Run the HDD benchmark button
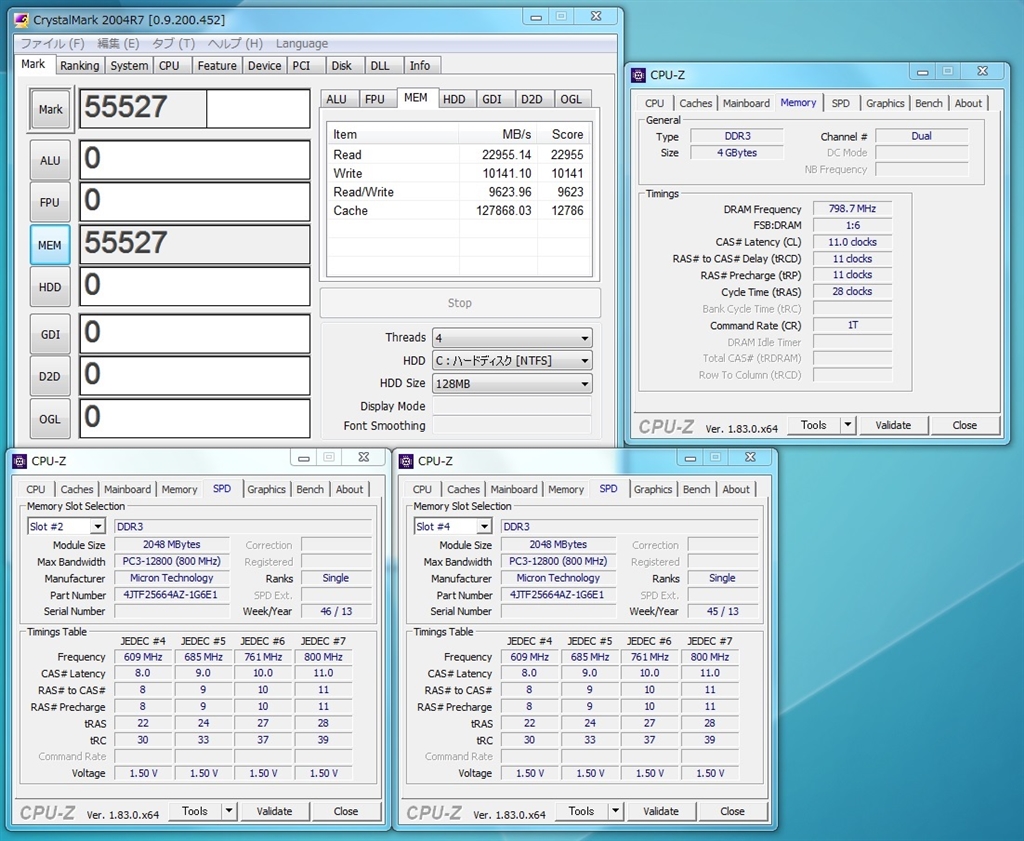1024x841 pixels. point(50,287)
